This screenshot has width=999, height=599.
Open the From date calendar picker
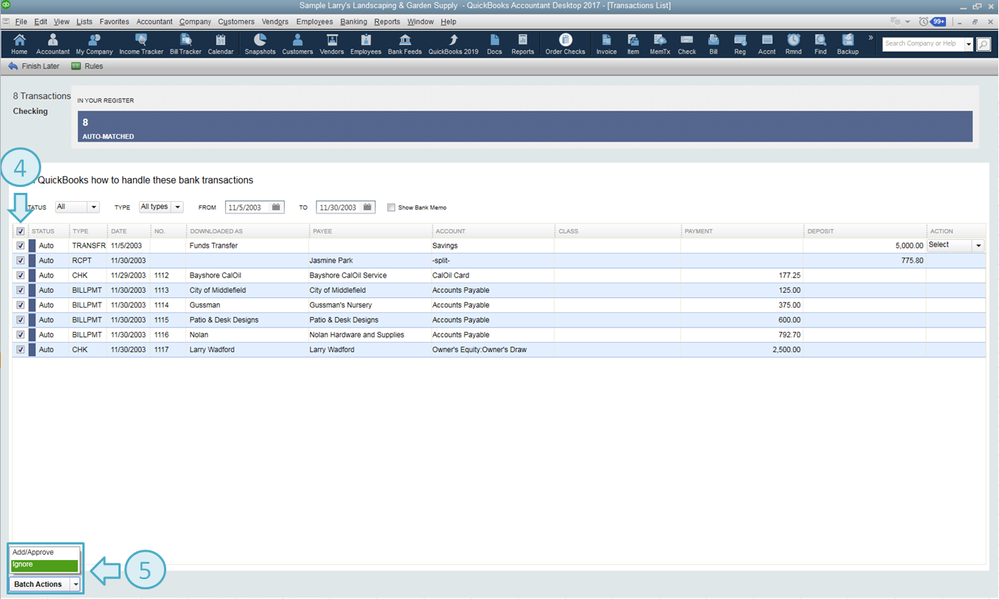tap(276, 207)
